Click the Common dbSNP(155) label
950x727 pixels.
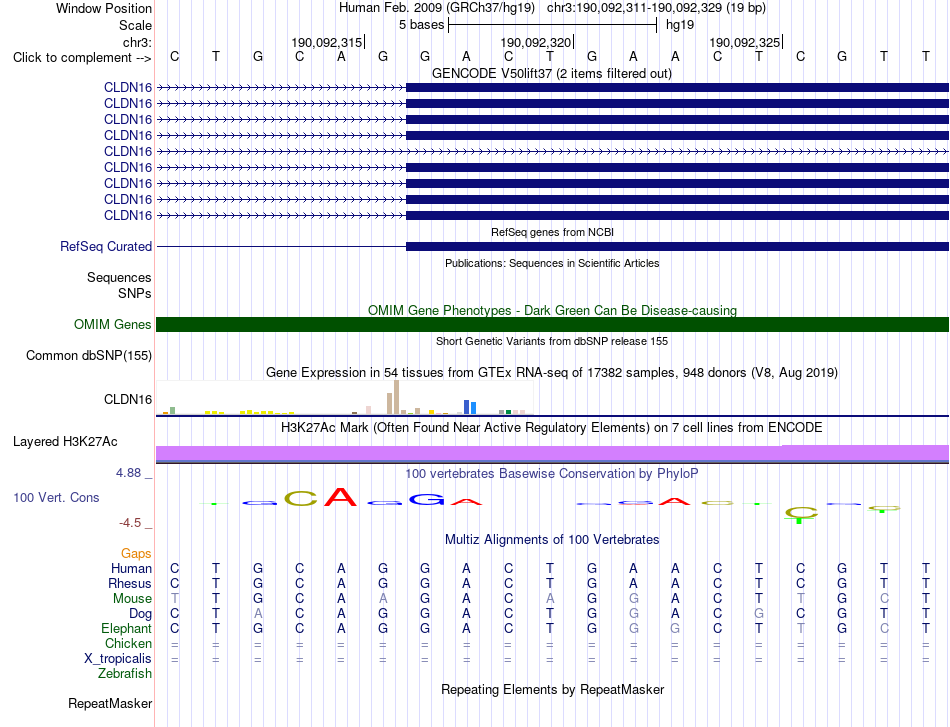[x=89, y=356]
